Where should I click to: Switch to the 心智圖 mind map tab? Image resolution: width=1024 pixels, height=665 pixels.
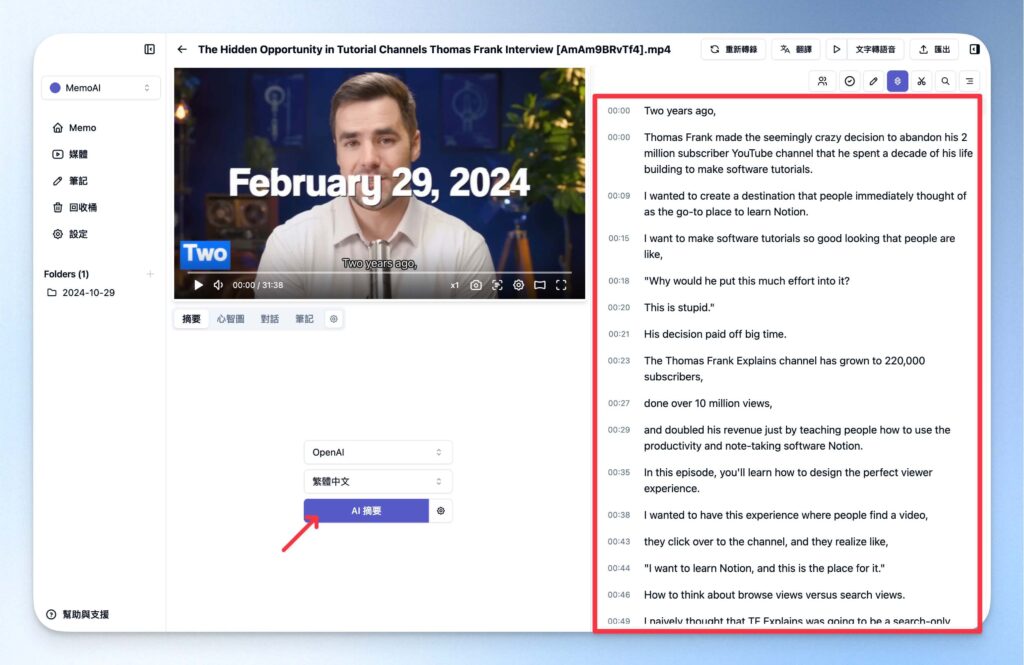231,319
